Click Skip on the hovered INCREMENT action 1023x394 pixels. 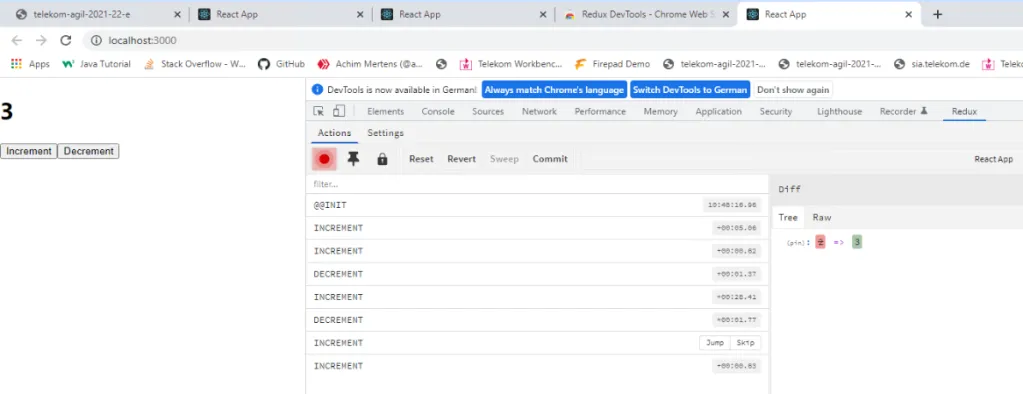[745, 342]
